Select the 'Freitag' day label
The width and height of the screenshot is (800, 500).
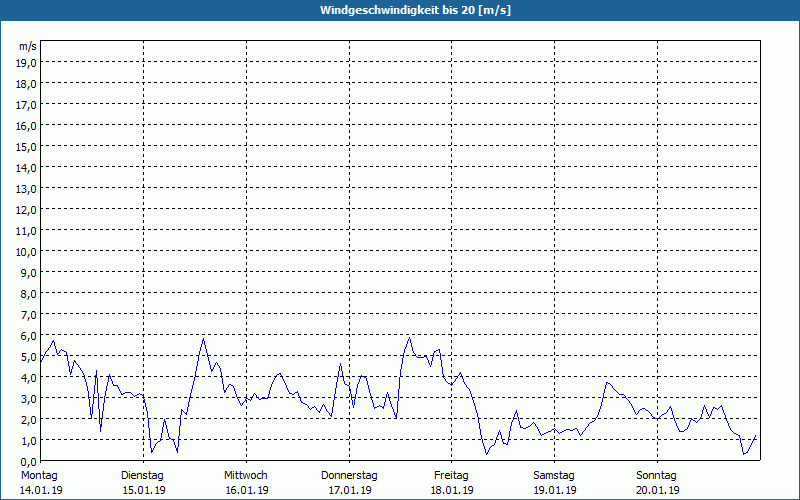[x=451, y=476]
